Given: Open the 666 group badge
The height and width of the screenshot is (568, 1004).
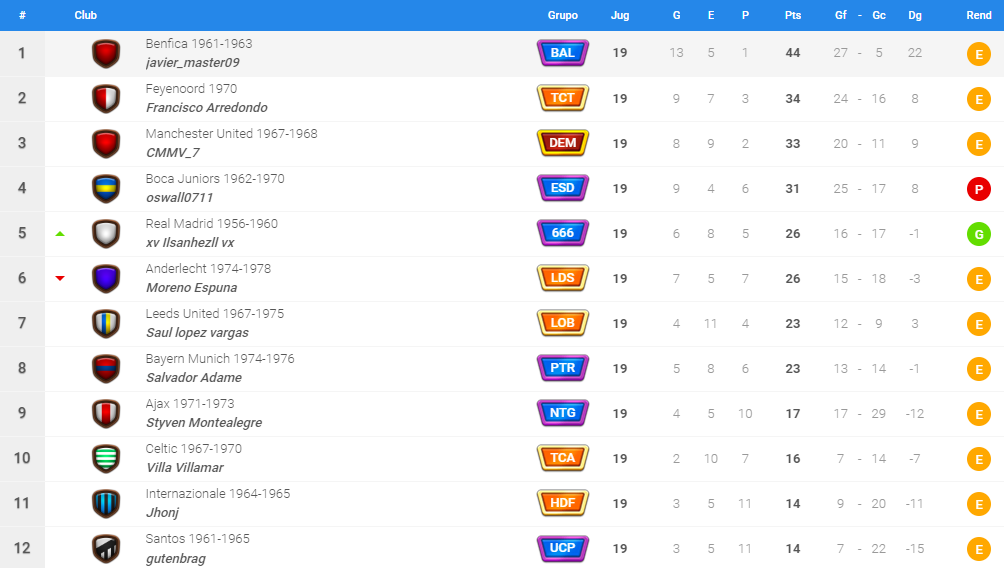Looking at the screenshot, I should (x=563, y=233).
